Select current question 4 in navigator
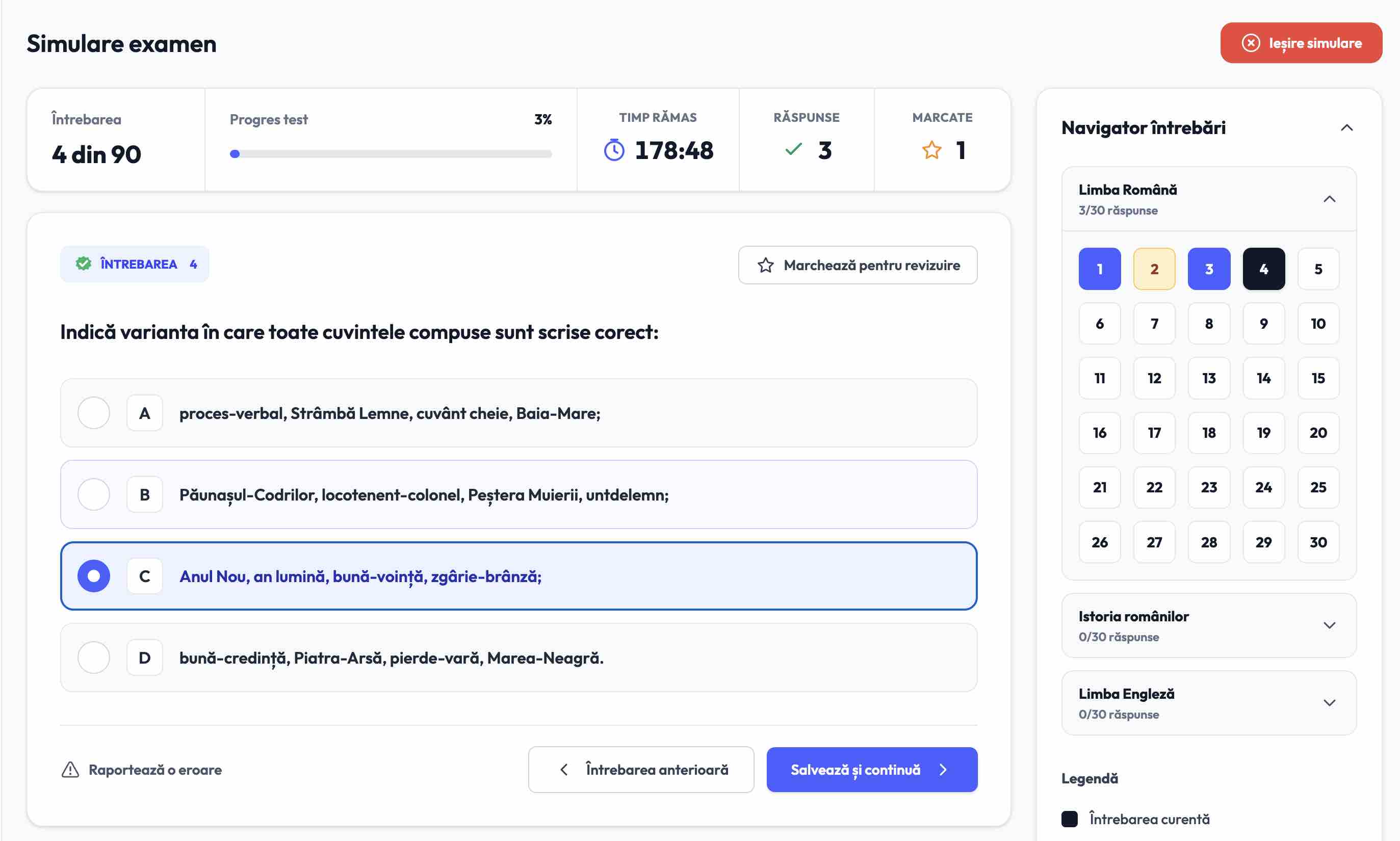The image size is (1400, 841). (x=1263, y=269)
